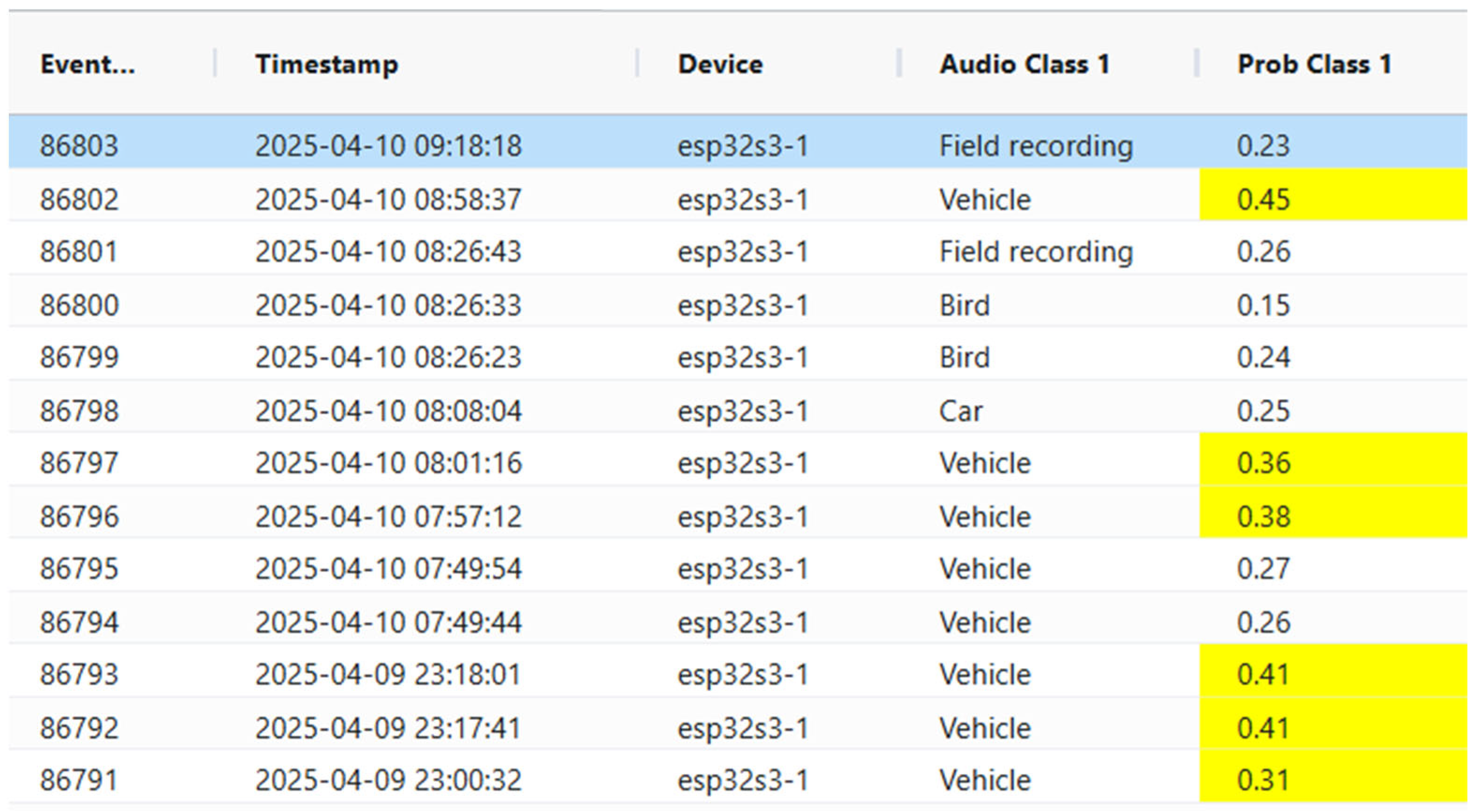
Task: Click the Vehicle cell in row 86793
Action: (x=985, y=674)
